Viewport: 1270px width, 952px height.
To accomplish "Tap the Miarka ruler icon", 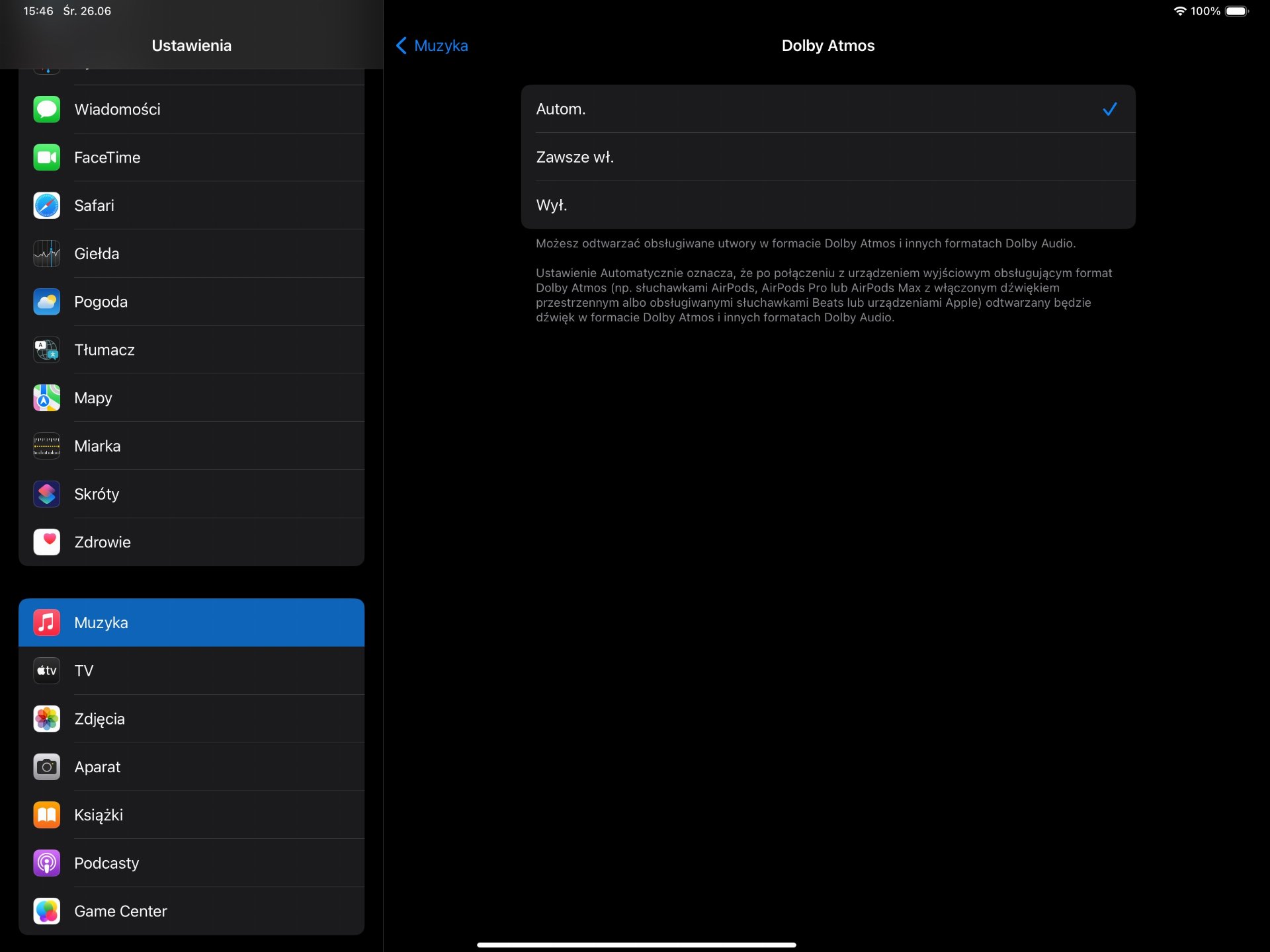I will tap(47, 446).
